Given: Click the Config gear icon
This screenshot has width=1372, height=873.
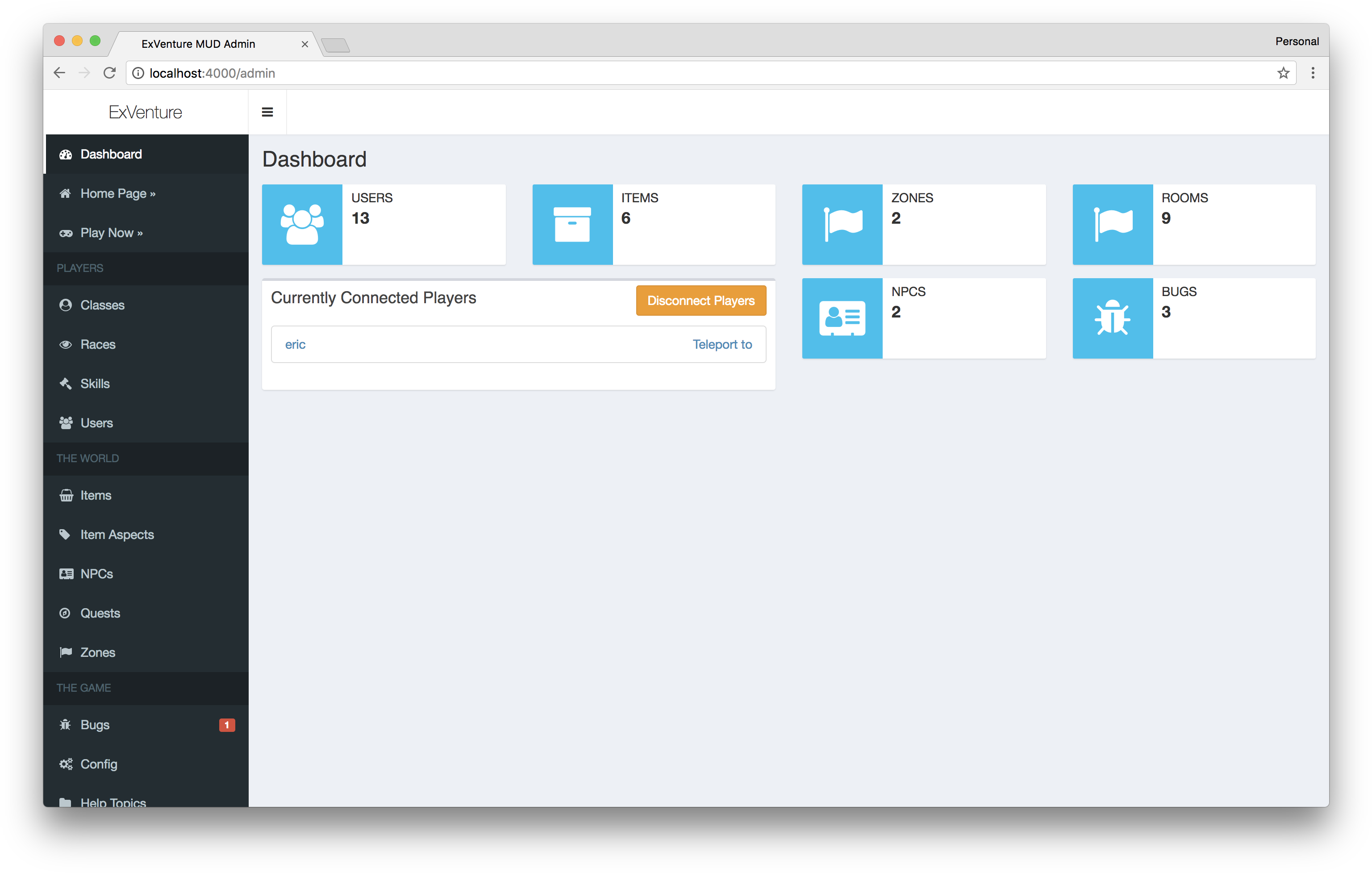Looking at the screenshot, I should tap(66, 764).
